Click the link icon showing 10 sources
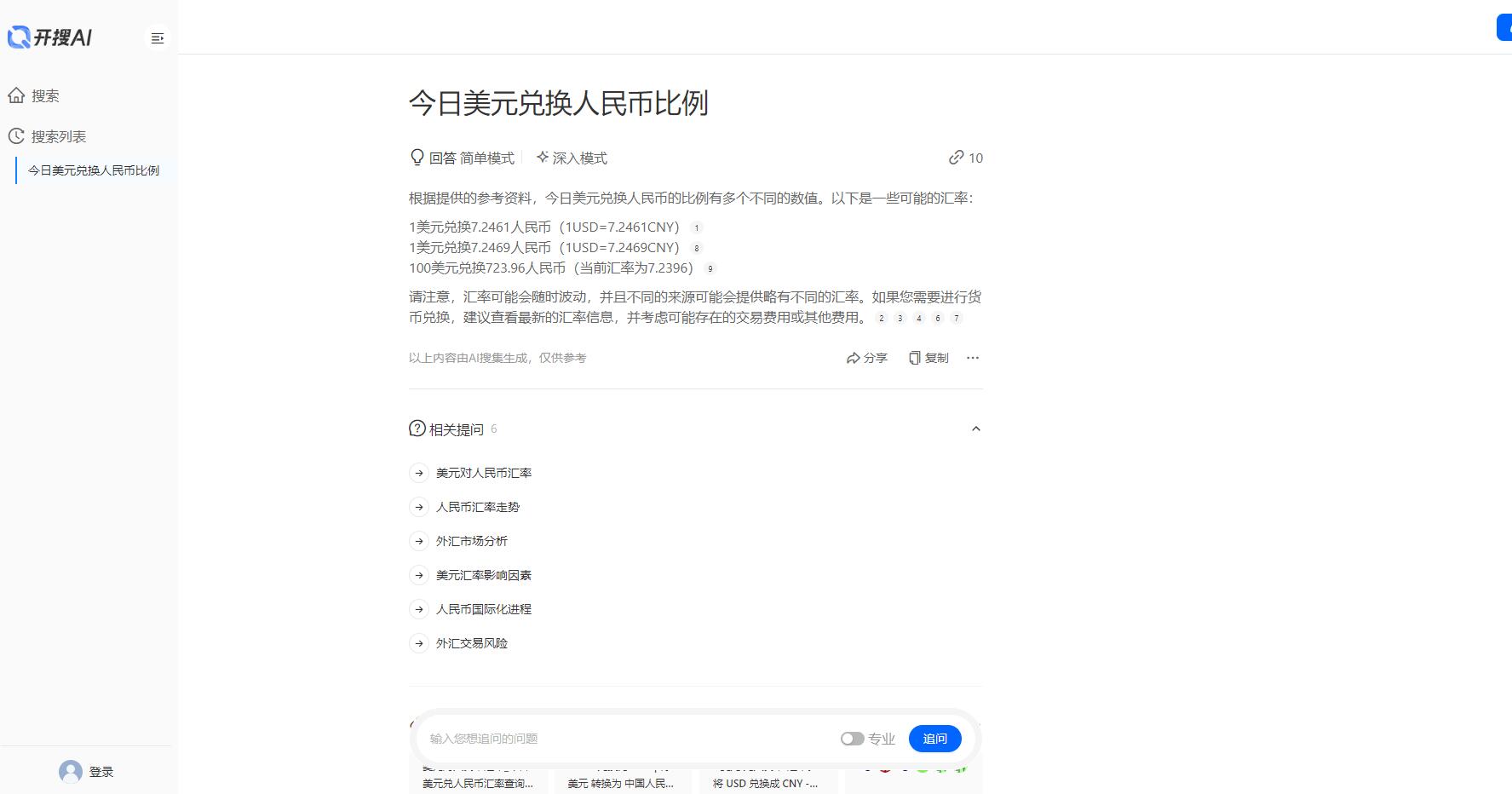 click(x=956, y=158)
